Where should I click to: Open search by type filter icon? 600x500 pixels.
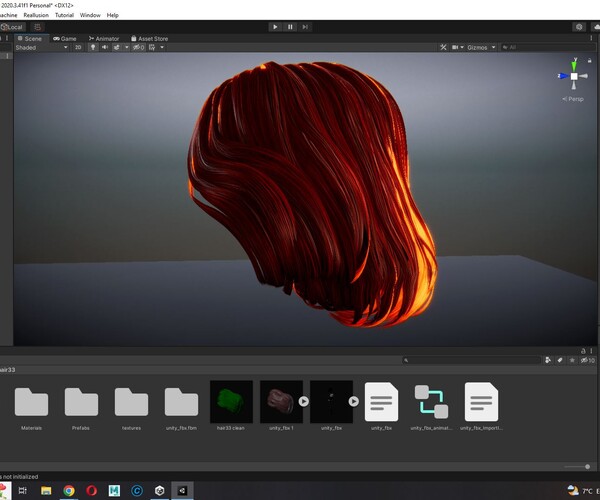tap(548, 360)
